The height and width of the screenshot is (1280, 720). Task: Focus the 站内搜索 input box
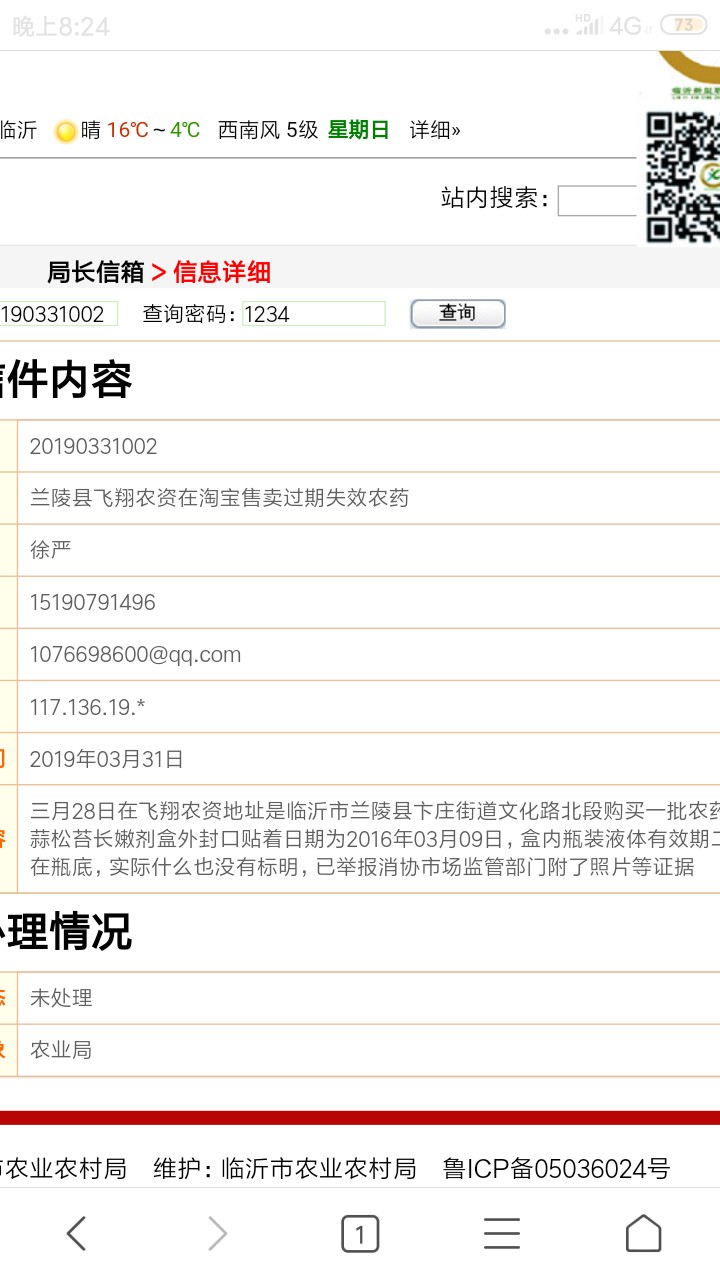point(597,201)
